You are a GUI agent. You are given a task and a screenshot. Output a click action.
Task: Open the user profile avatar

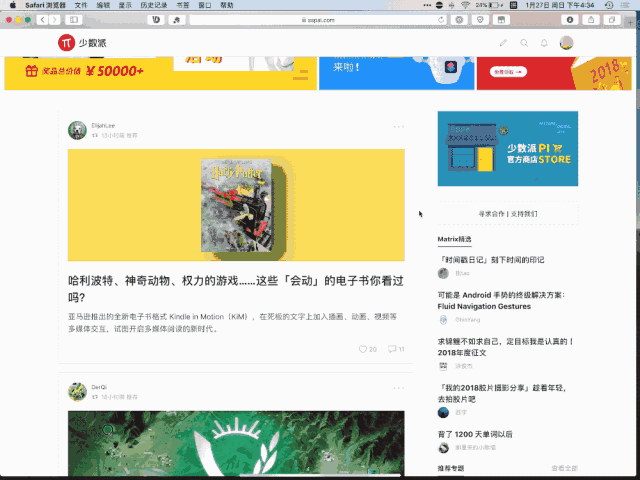(x=566, y=42)
